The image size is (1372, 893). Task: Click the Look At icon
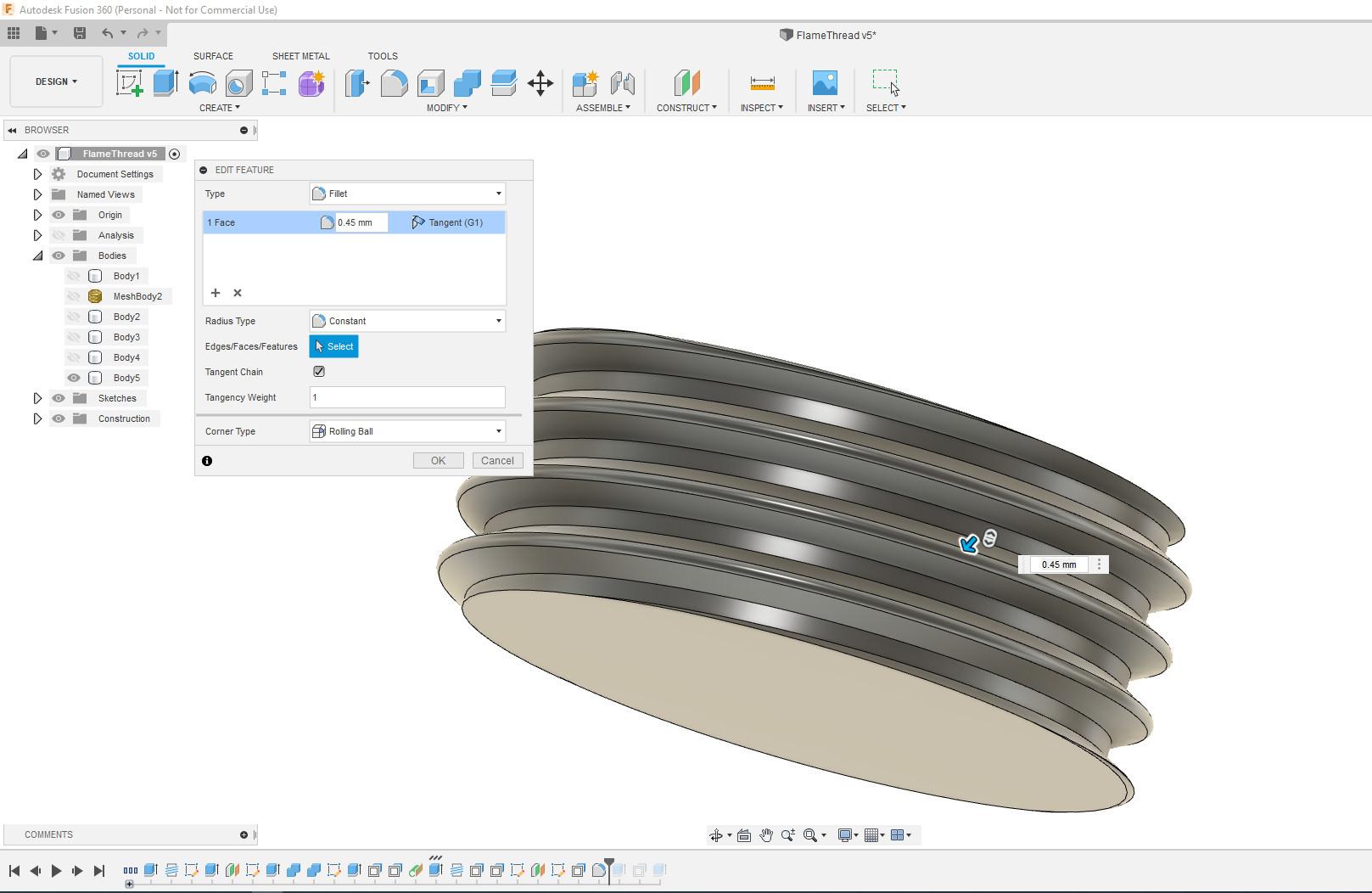tap(744, 835)
